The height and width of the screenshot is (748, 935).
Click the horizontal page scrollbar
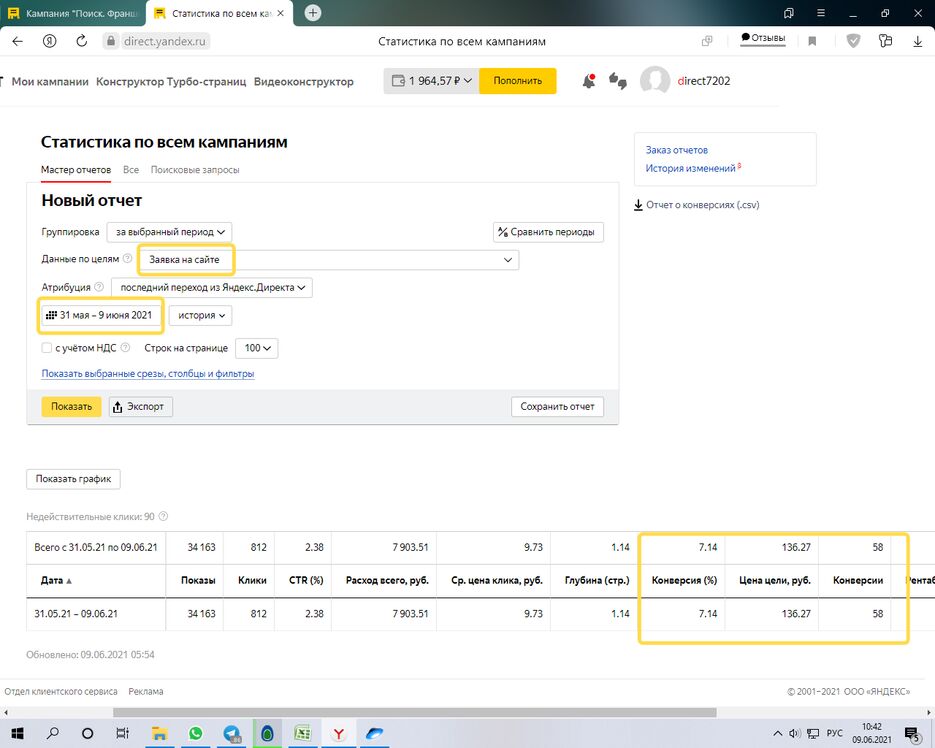coord(414,713)
